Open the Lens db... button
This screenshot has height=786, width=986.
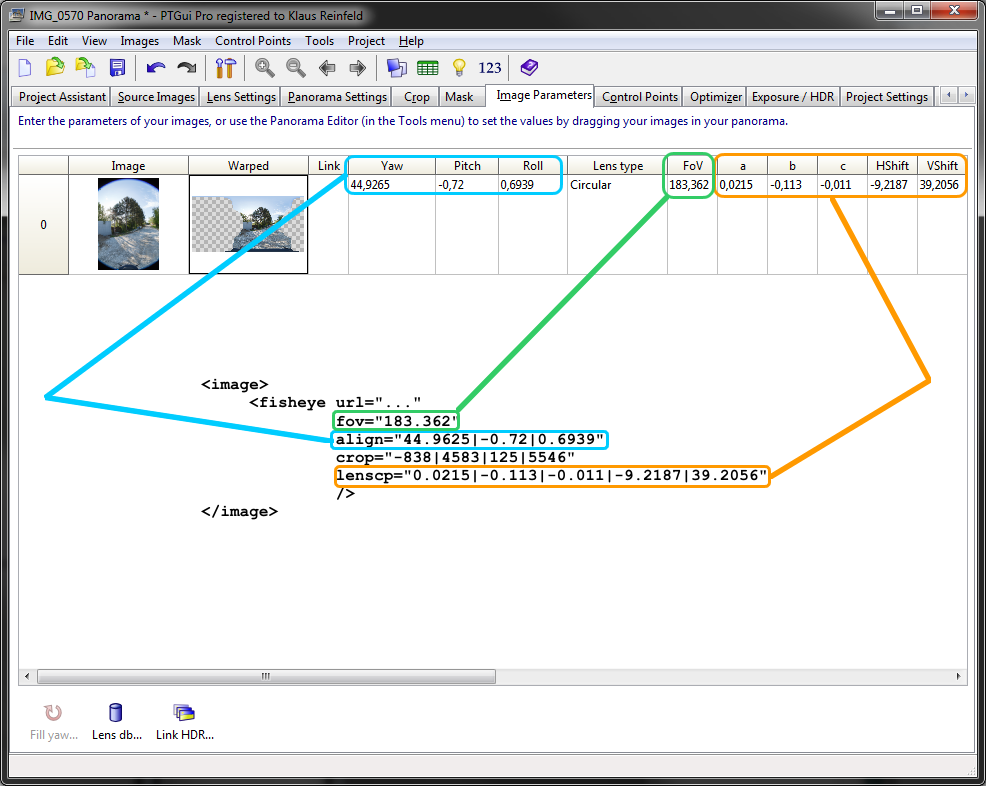116,721
